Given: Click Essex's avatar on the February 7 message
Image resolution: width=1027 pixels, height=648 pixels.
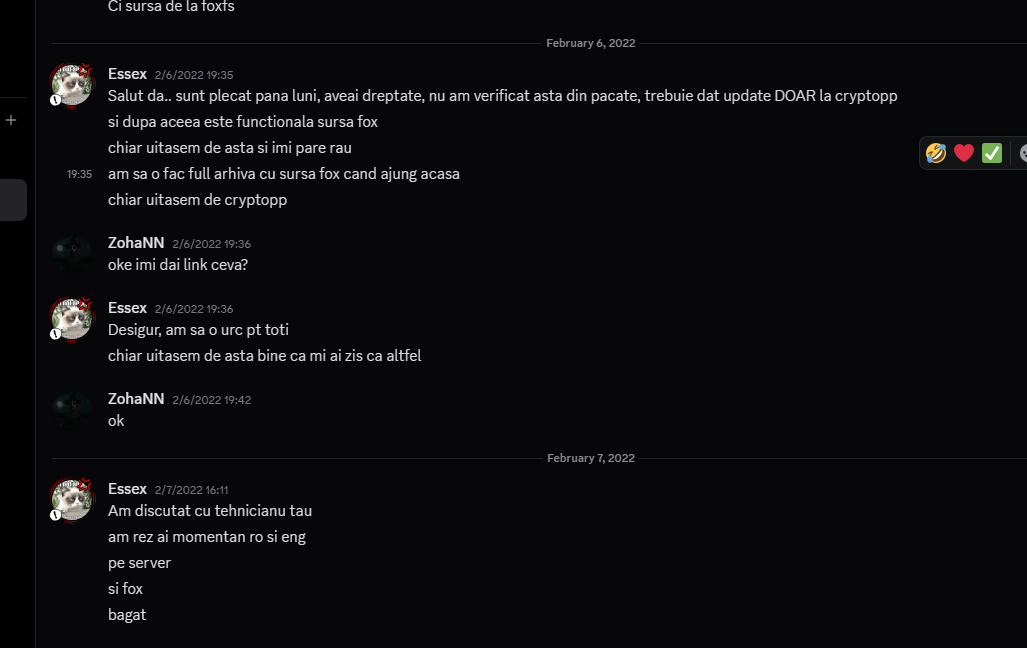Looking at the screenshot, I should tap(71, 500).
